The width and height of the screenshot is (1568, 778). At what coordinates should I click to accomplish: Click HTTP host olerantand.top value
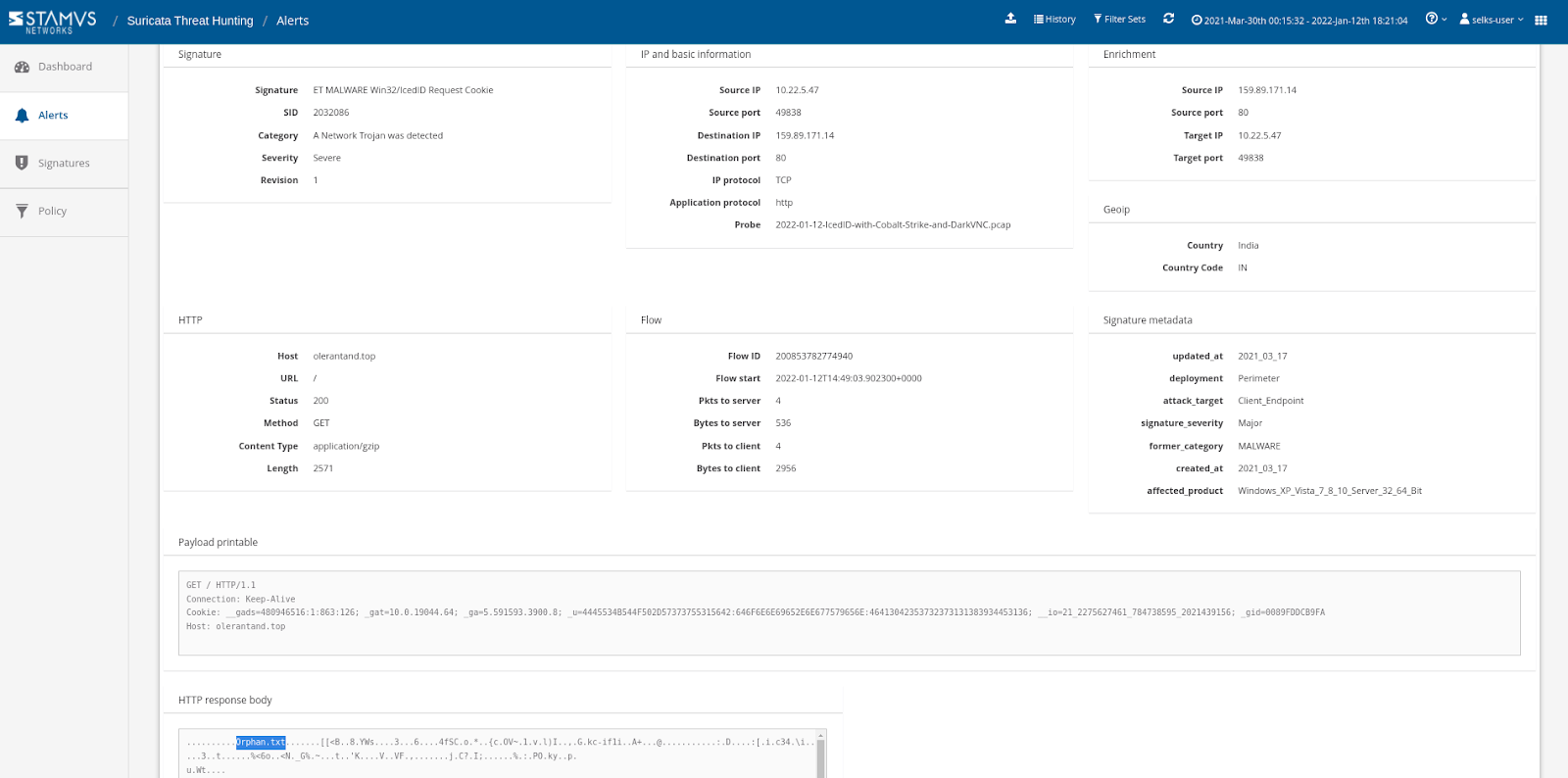(344, 357)
